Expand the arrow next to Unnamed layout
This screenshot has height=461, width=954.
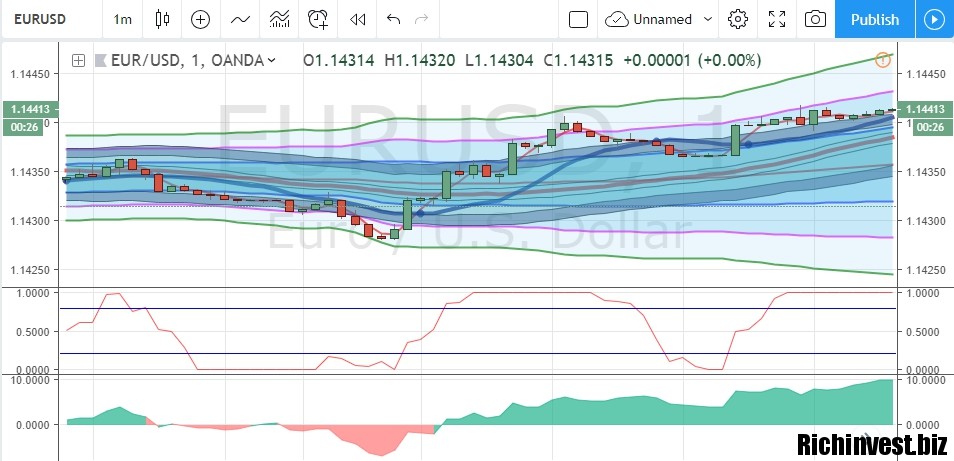(708, 19)
